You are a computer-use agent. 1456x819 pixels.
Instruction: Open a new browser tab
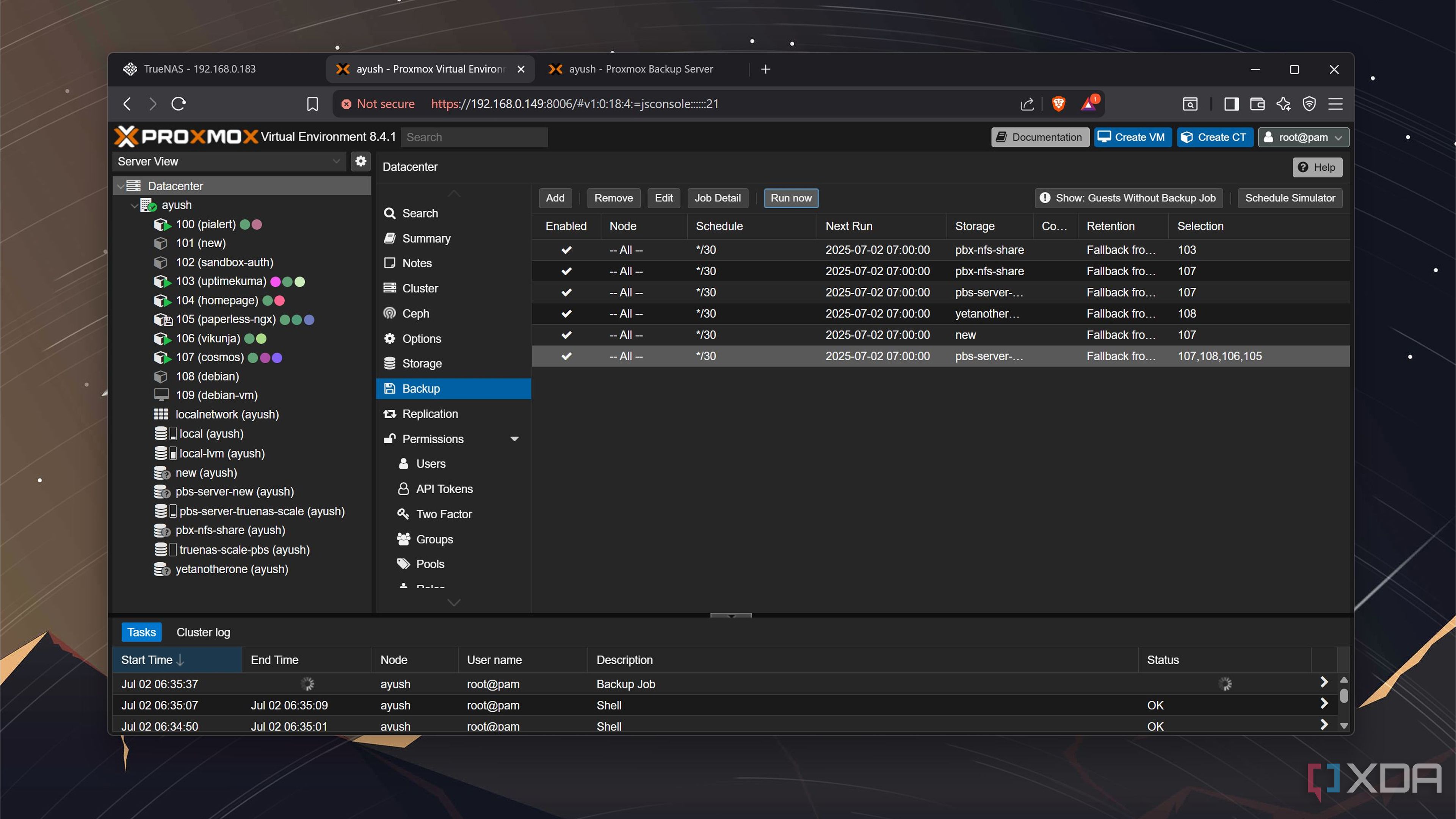tap(765, 69)
